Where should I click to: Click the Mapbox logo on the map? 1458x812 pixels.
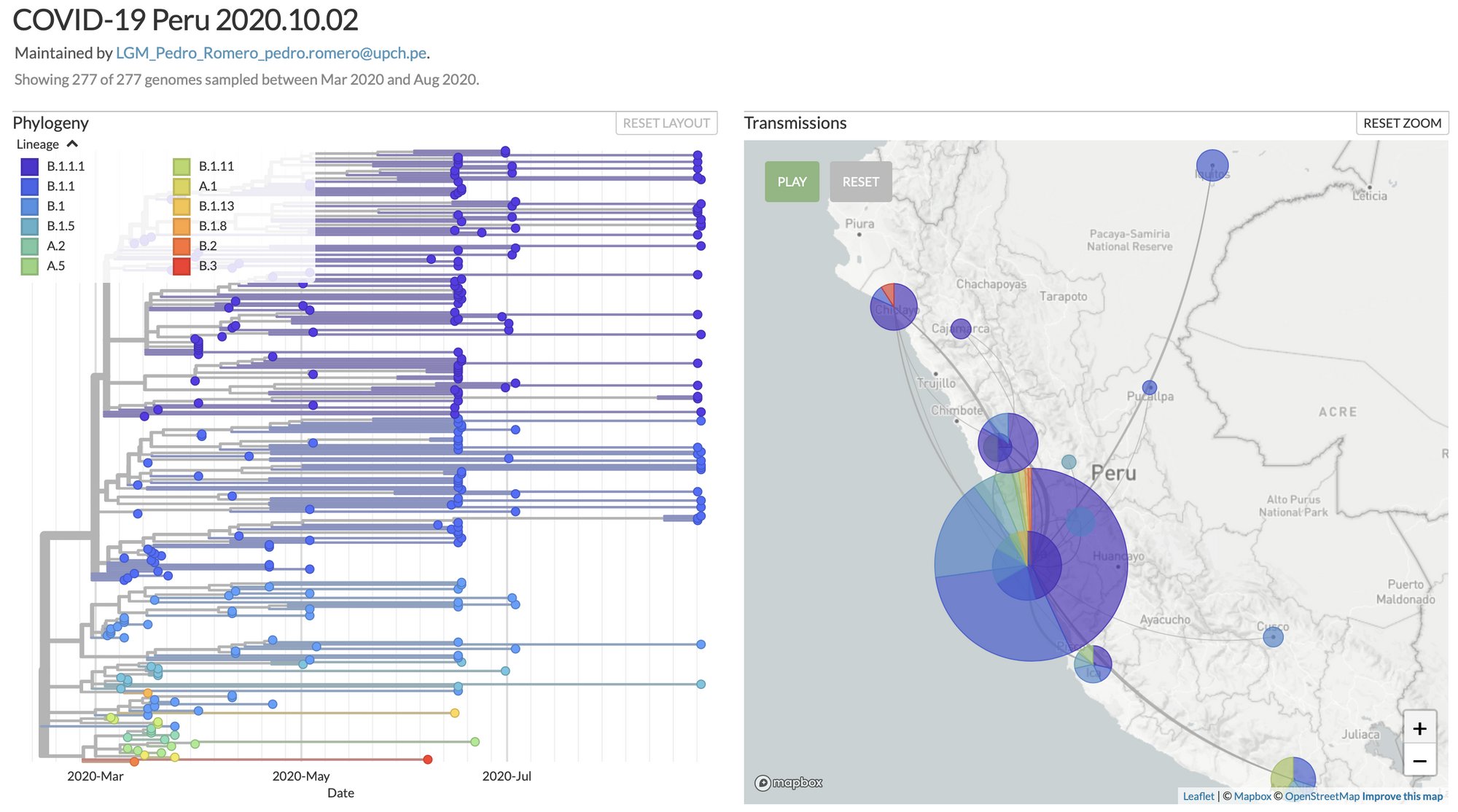click(788, 783)
